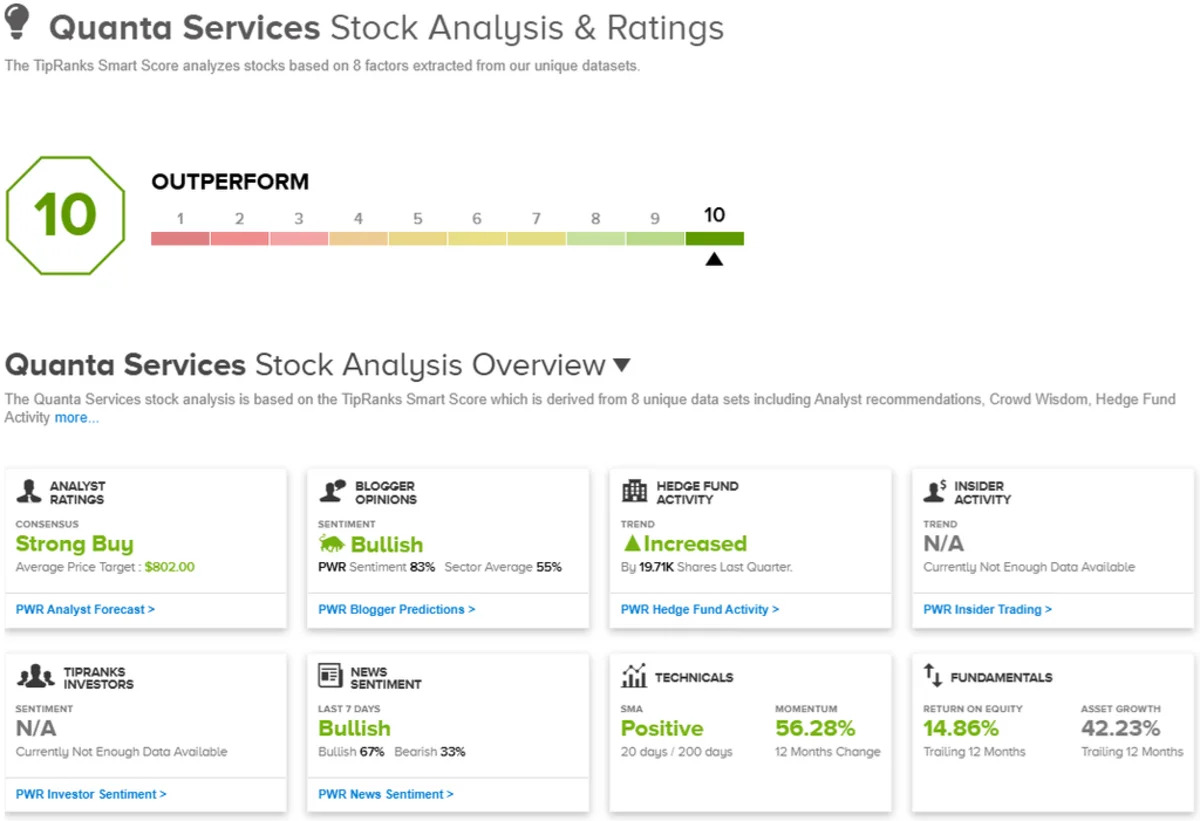This screenshot has height=821, width=1200.
Task: Click the TipRanks Investors group icon
Action: (35, 677)
